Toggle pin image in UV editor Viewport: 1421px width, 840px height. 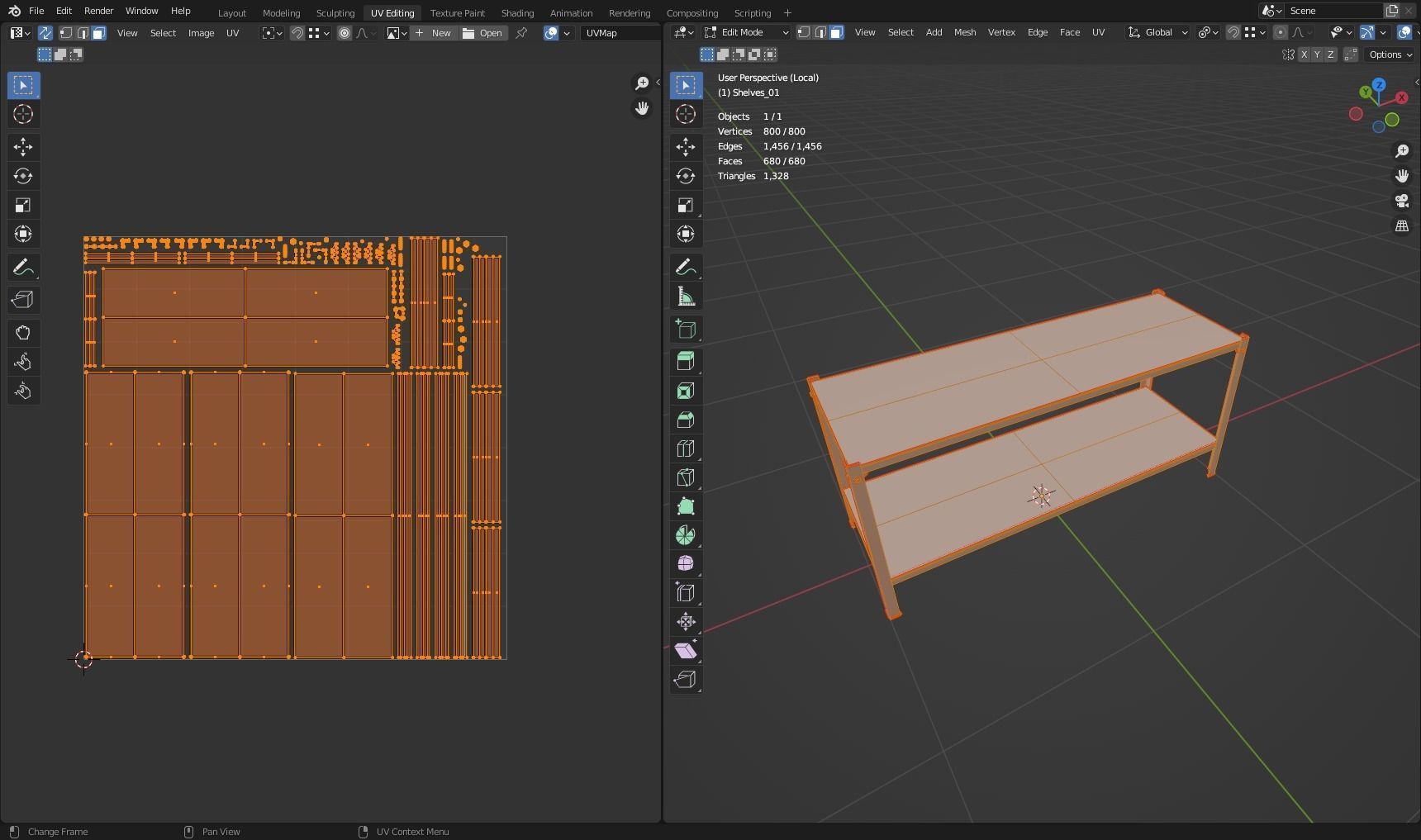[x=521, y=33]
